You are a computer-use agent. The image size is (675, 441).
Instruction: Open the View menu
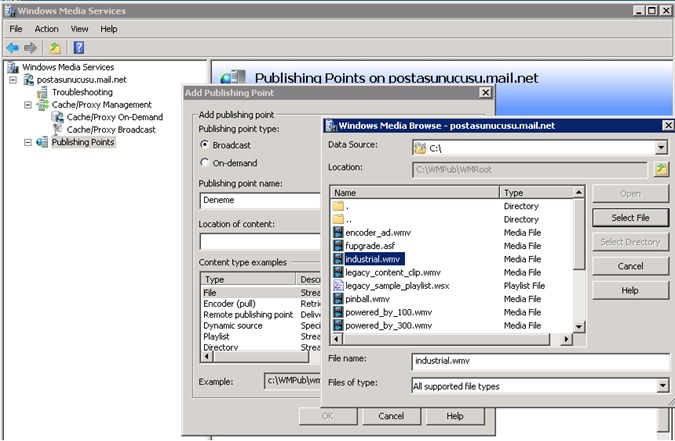coord(80,29)
